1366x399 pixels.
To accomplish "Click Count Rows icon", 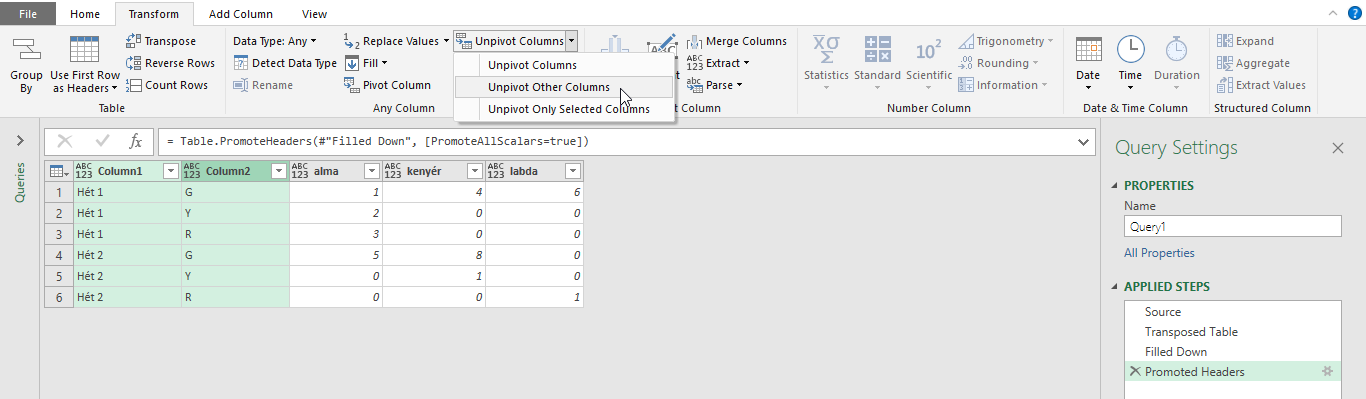I will click(134, 85).
